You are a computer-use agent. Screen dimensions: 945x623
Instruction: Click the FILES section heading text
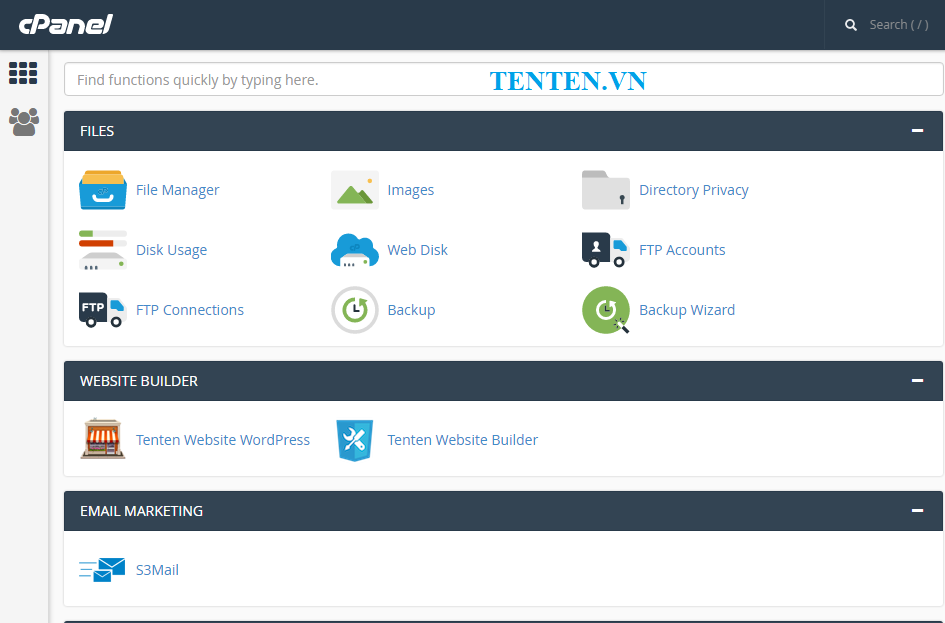pyautogui.click(x=97, y=131)
